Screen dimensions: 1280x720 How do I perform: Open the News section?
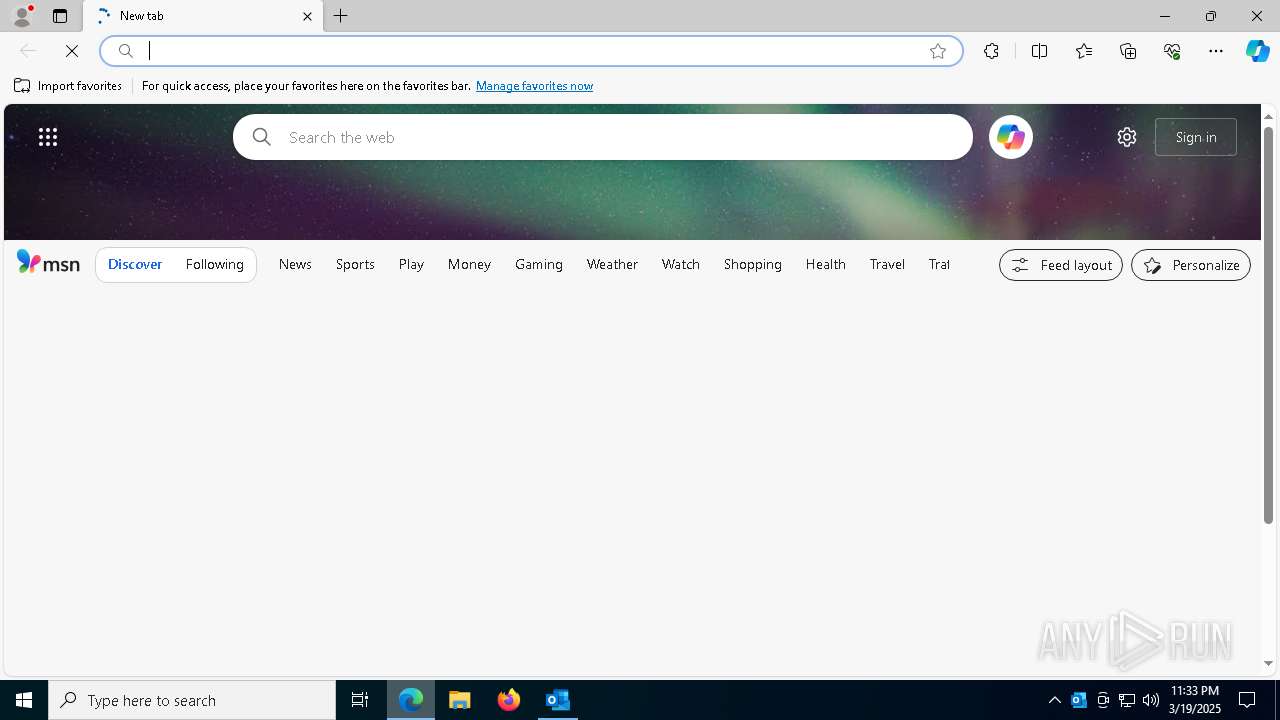(295, 264)
